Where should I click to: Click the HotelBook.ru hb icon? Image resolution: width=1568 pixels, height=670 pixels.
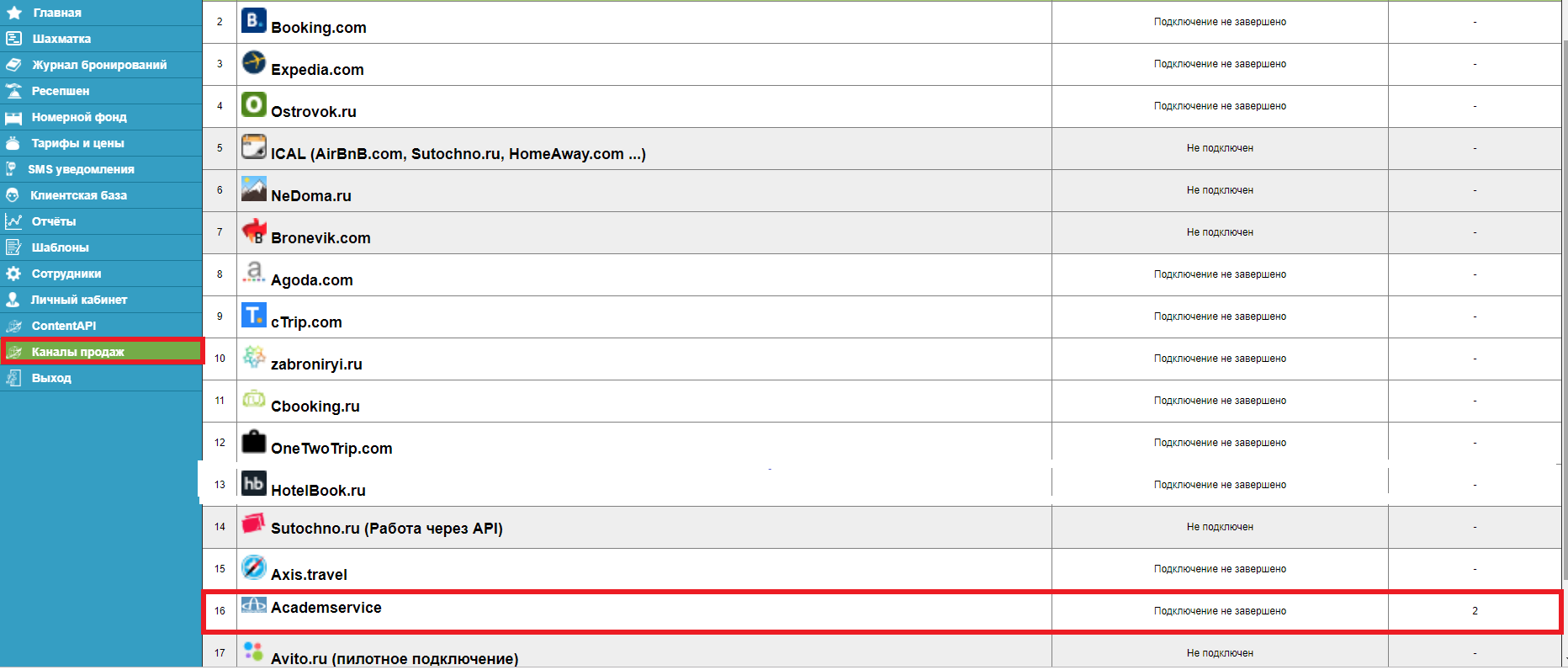click(x=254, y=483)
